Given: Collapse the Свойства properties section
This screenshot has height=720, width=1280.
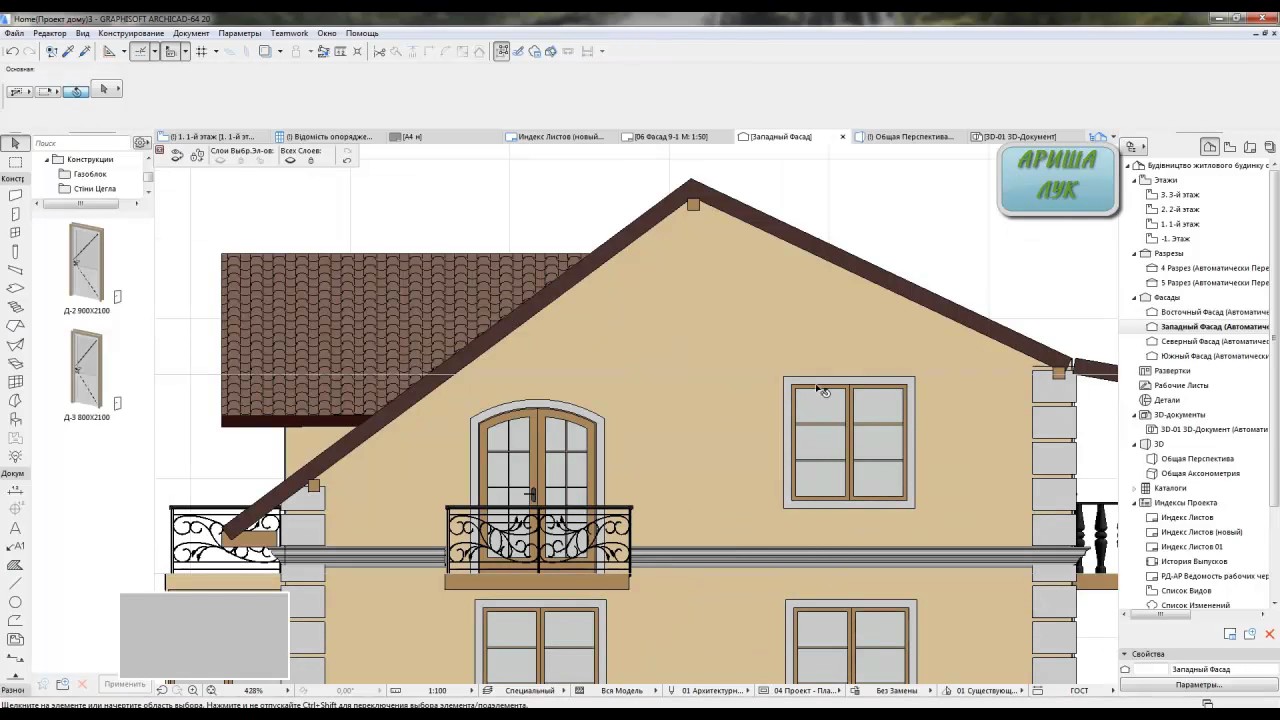Looking at the screenshot, I should pyautogui.click(x=1124, y=654).
